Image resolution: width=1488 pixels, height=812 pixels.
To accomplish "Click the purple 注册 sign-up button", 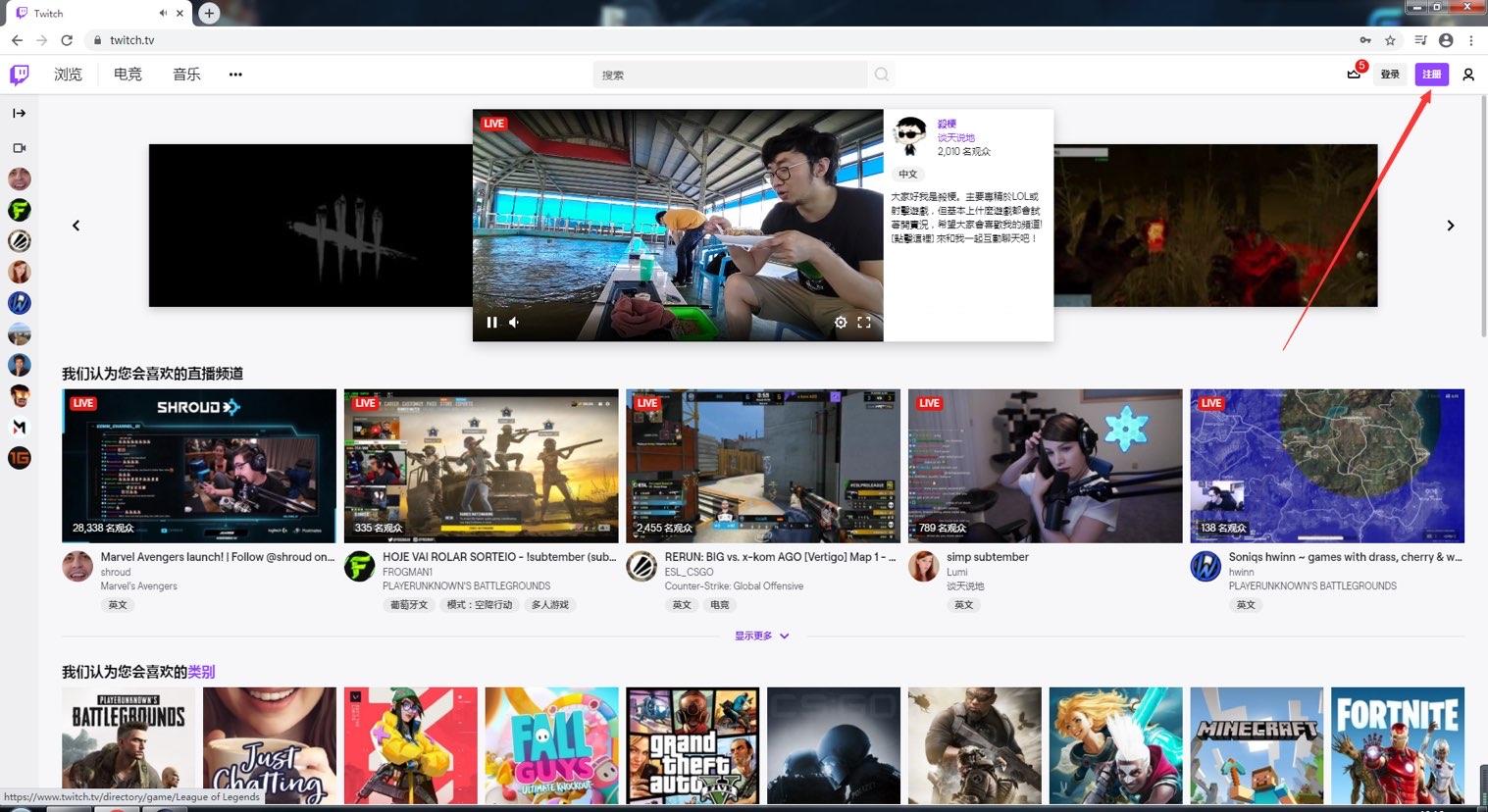I will [1432, 75].
